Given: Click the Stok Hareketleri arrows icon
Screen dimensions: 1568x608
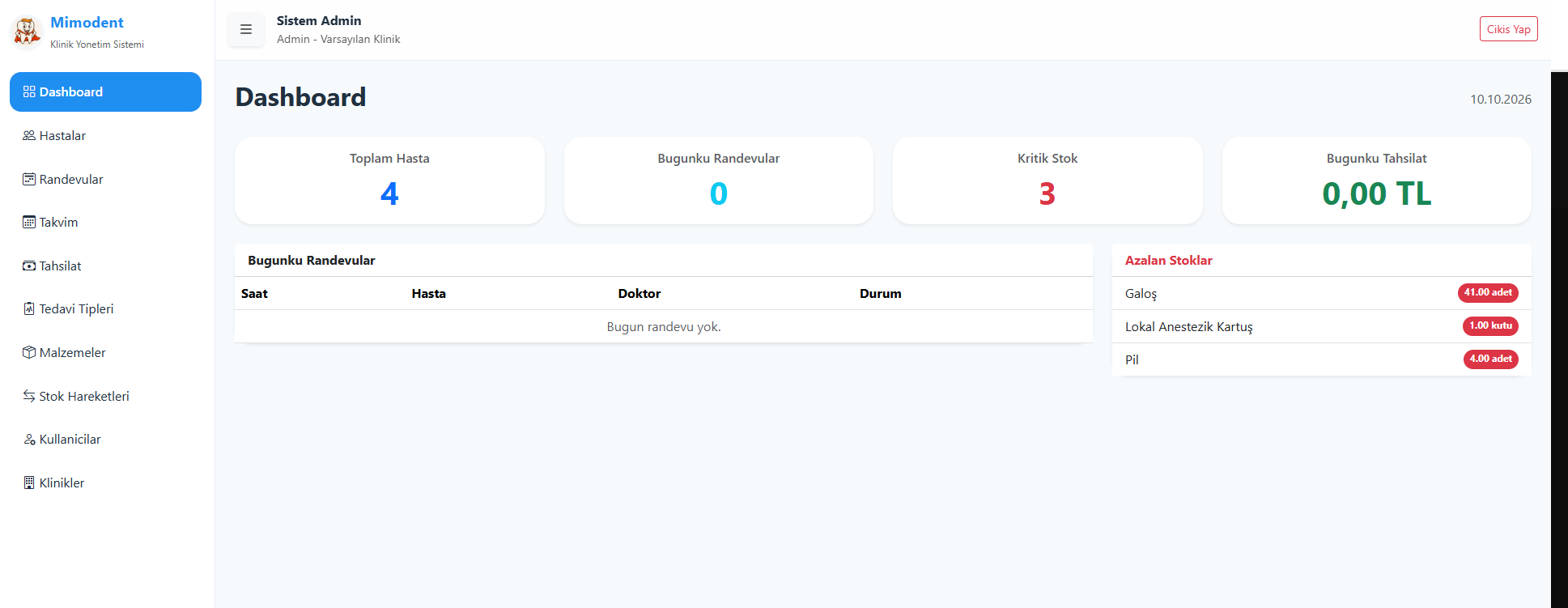Looking at the screenshot, I should coord(29,396).
